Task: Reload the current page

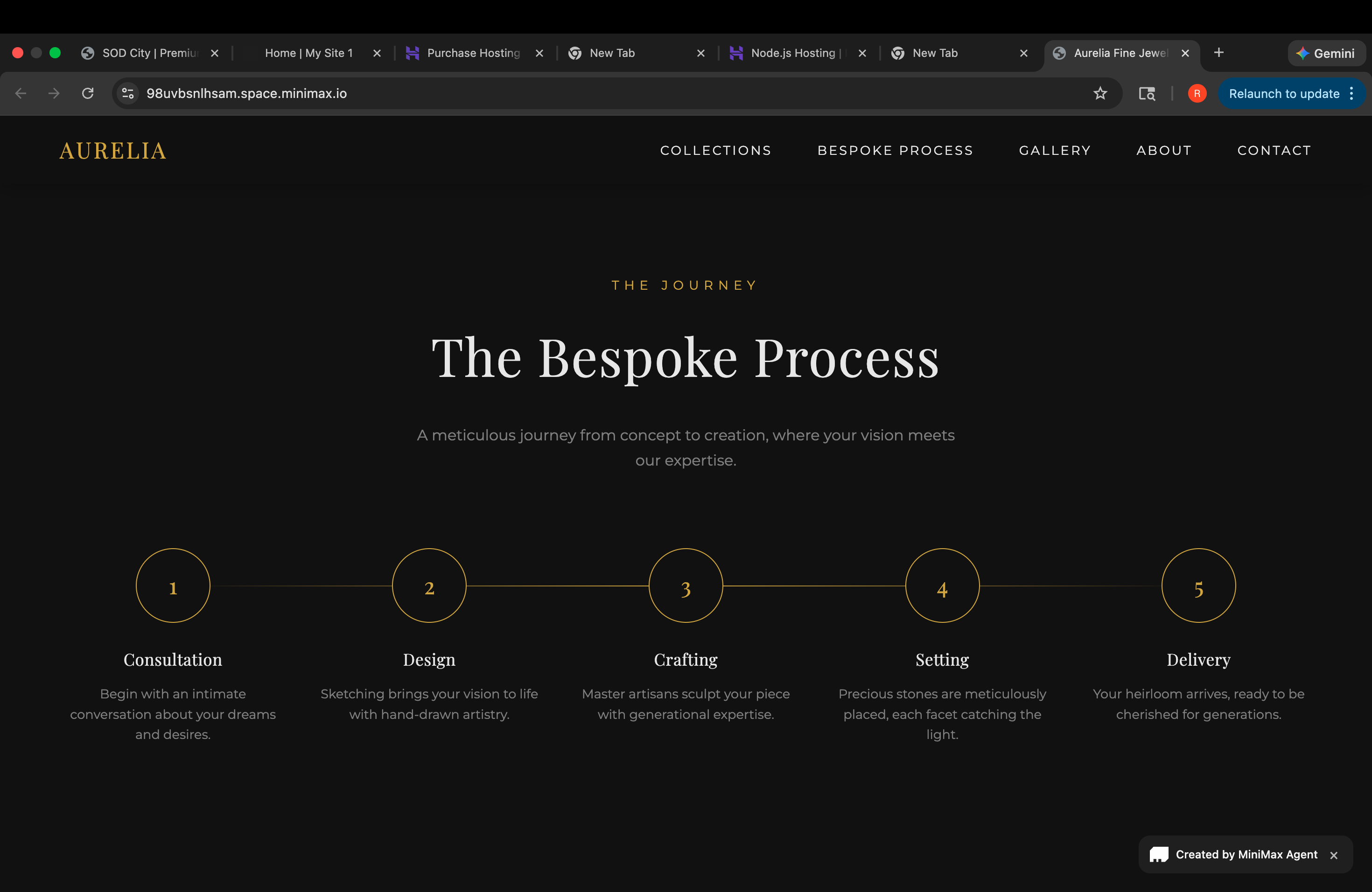Action: [88, 93]
